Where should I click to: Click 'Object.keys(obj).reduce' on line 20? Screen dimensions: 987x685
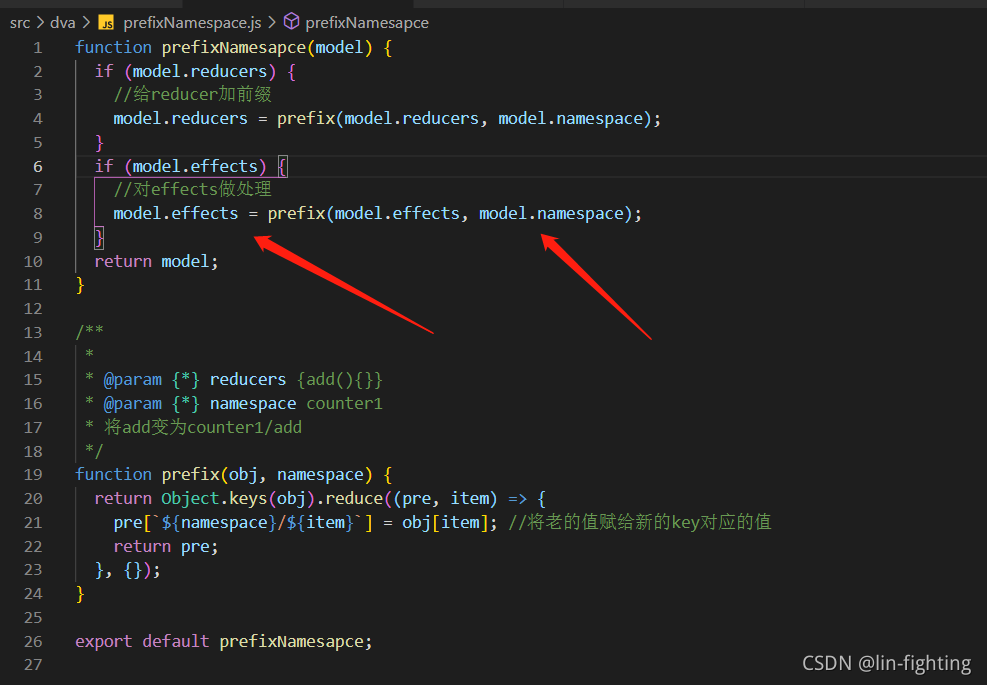pos(272,499)
